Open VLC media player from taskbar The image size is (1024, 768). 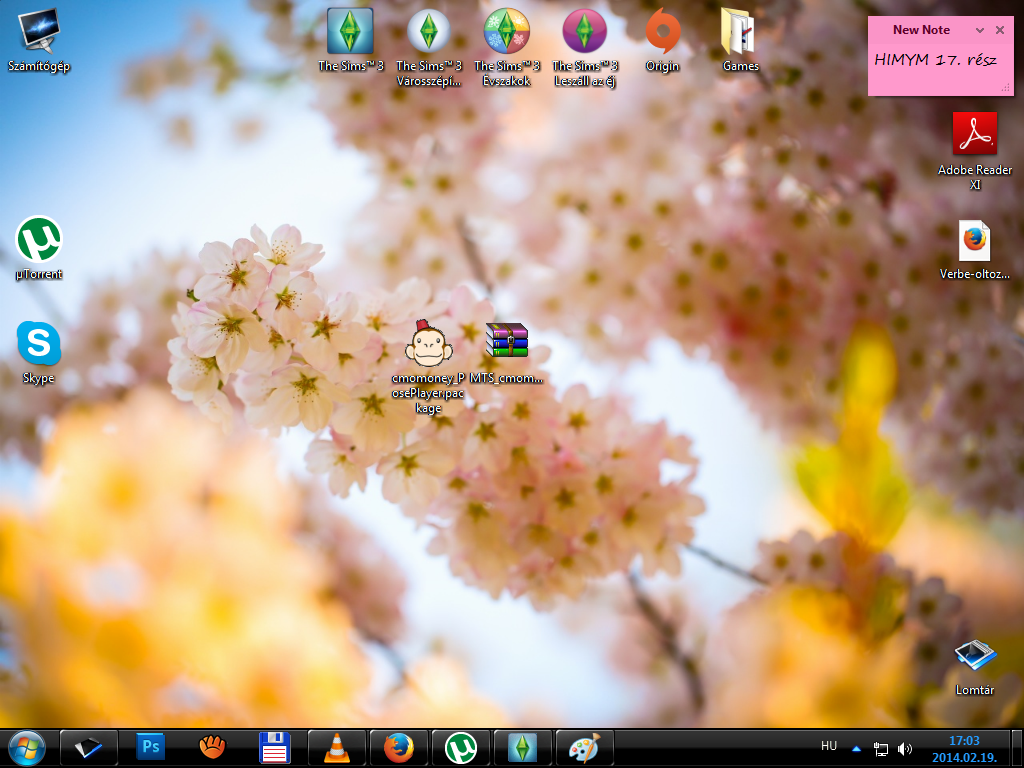point(336,748)
